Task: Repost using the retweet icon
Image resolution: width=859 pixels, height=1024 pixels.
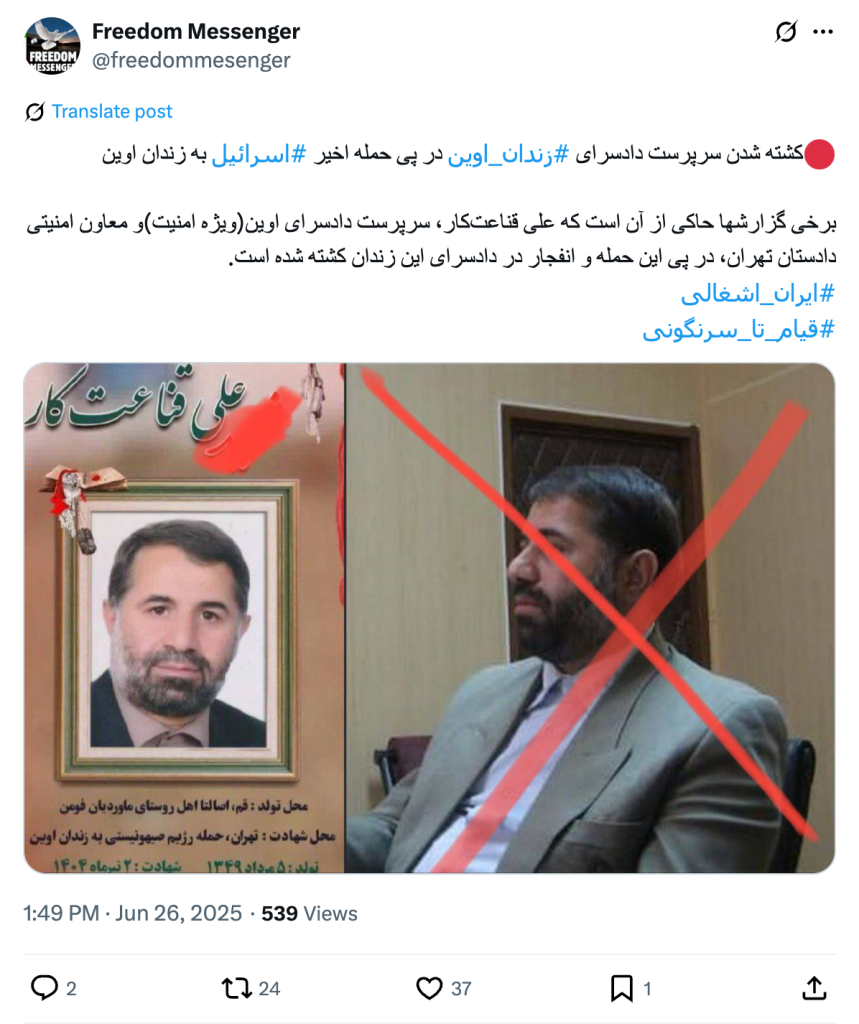Action: (236, 988)
